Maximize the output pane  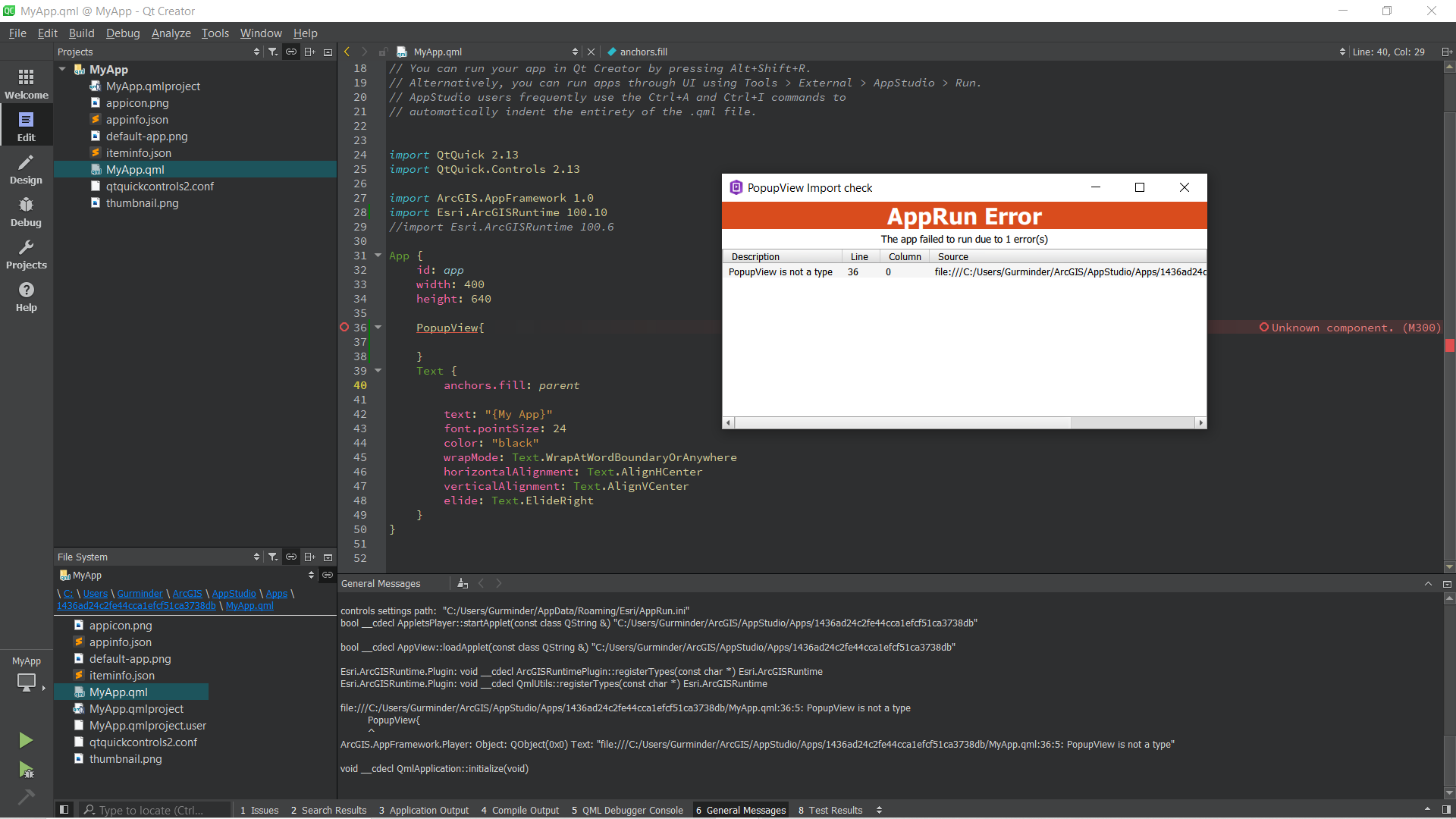[x=1428, y=583]
